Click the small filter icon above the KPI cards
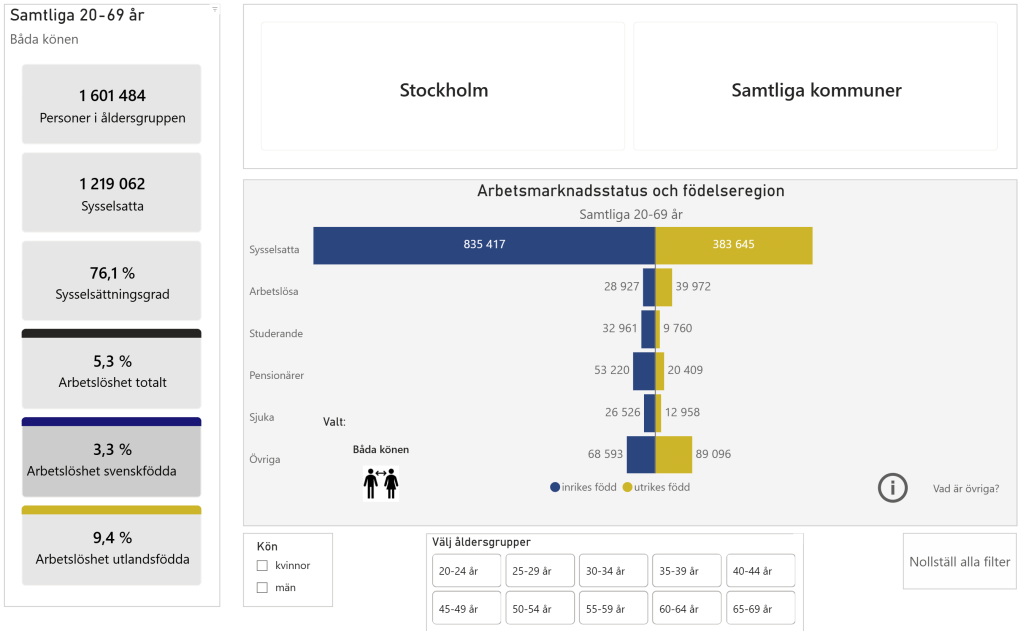 215,9
